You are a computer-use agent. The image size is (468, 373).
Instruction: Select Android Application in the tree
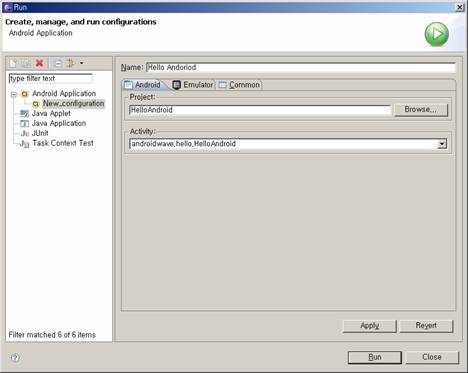point(64,94)
